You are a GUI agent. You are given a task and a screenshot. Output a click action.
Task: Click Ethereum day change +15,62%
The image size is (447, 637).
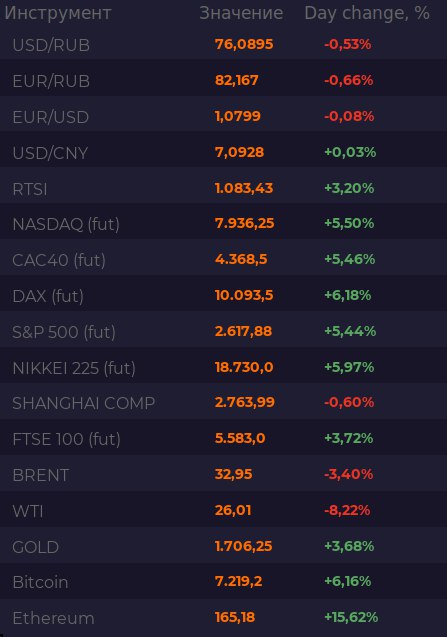coord(351,617)
